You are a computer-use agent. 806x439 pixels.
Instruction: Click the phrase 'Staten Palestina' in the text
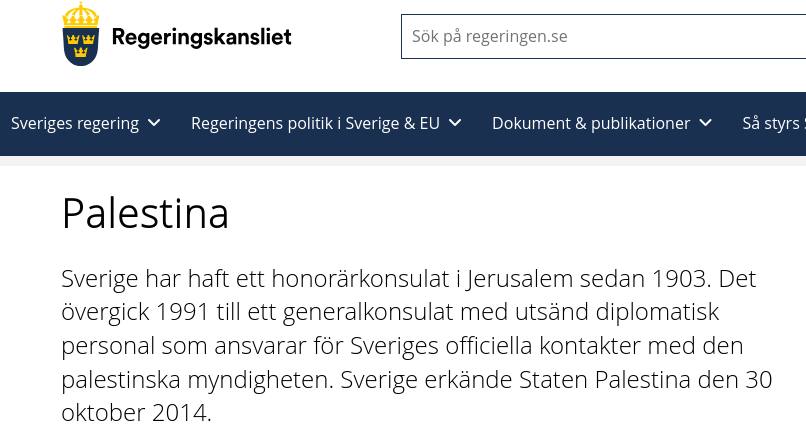point(604,380)
